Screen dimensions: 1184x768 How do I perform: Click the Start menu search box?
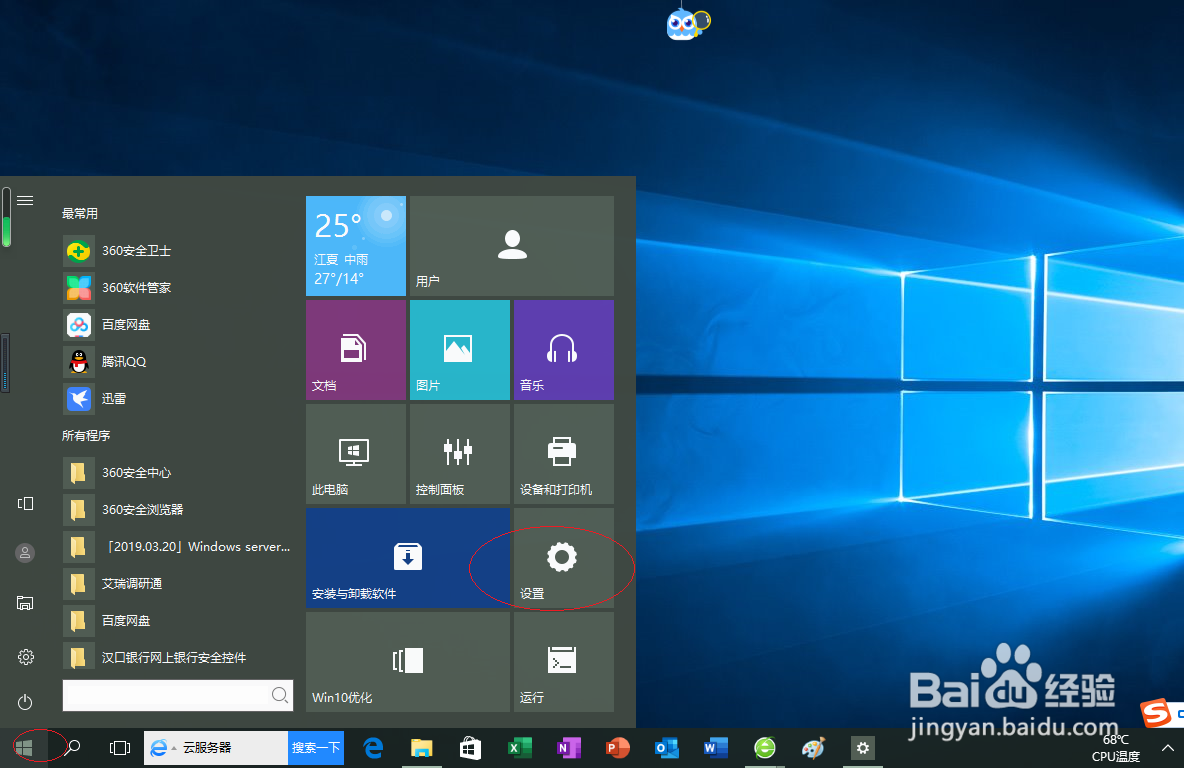(x=178, y=694)
